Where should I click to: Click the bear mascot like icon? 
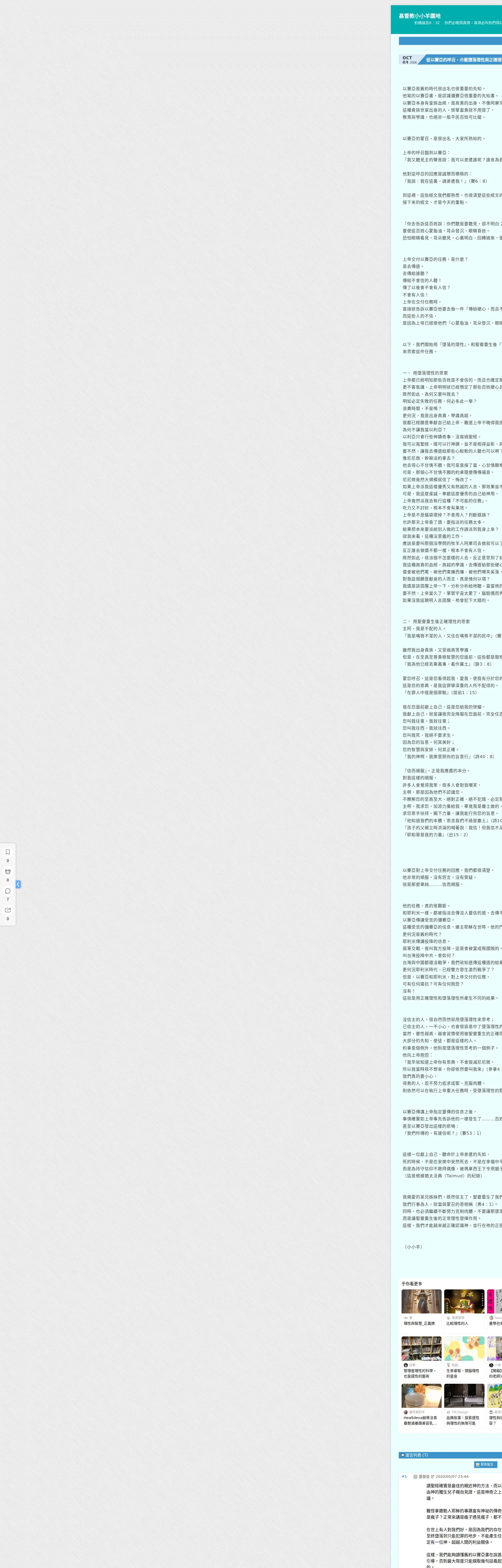click(x=7, y=871)
